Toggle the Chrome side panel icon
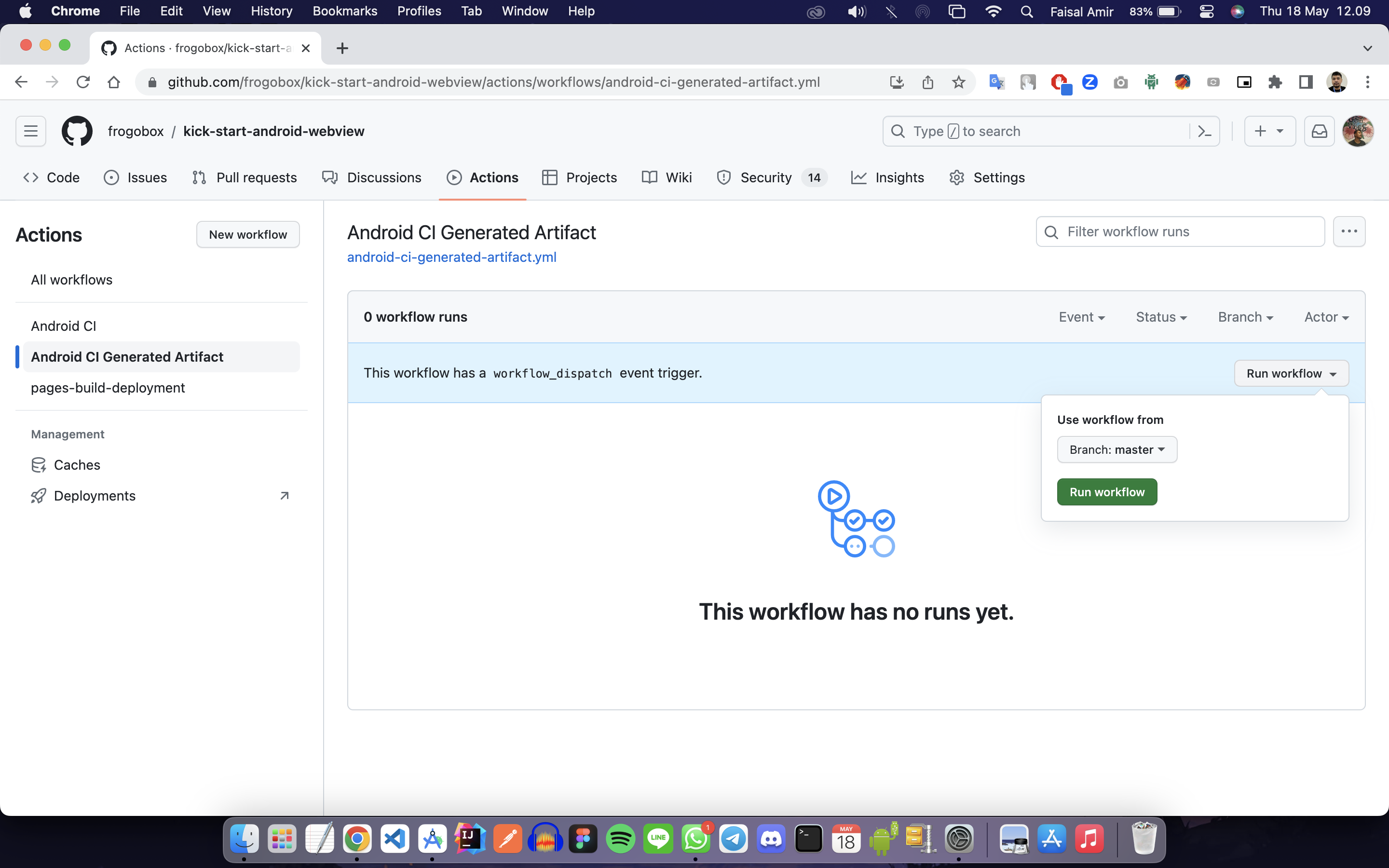1389x868 pixels. (1306, 82)
